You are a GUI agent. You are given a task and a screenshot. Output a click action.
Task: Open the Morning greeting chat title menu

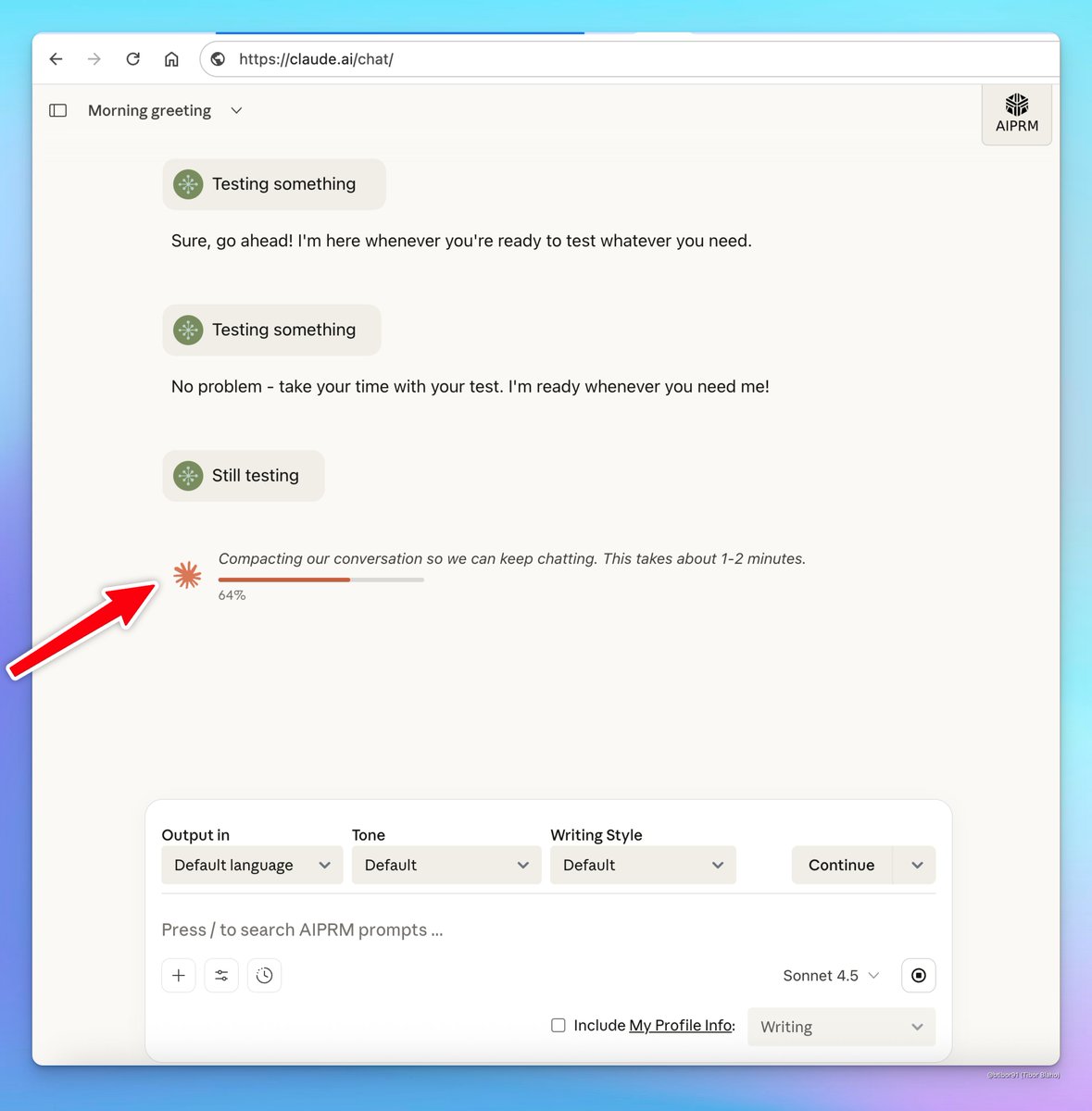(x=149, y=110)
